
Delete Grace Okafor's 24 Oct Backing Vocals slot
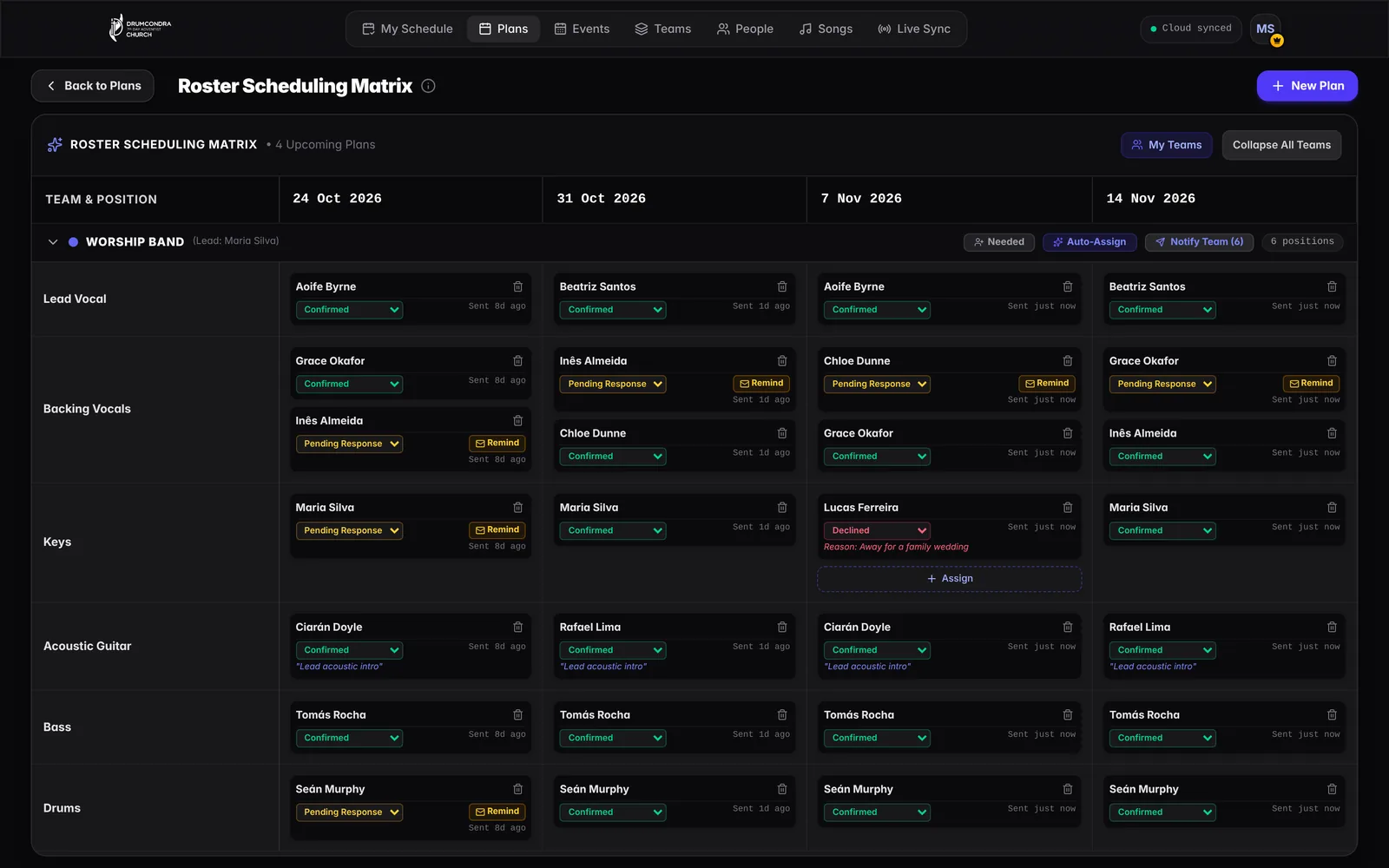[x=518, y=360]
